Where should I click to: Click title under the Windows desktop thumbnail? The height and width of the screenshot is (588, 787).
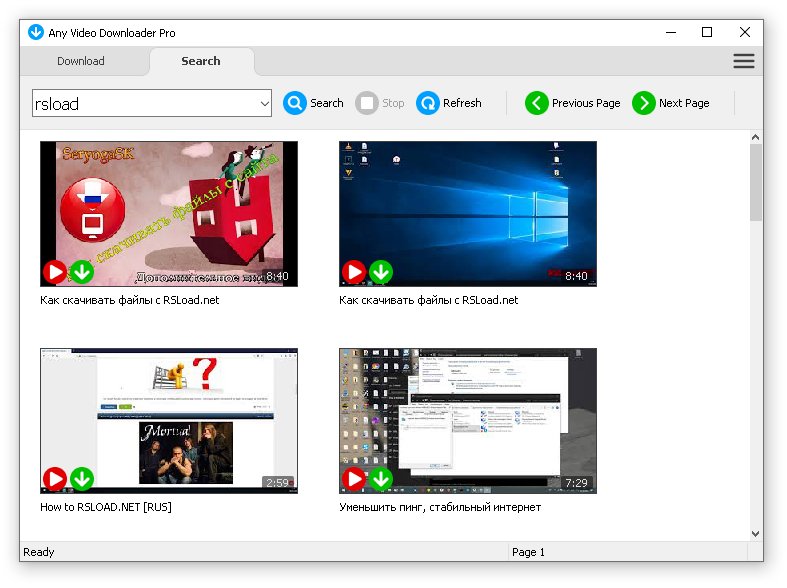(429, 300)
